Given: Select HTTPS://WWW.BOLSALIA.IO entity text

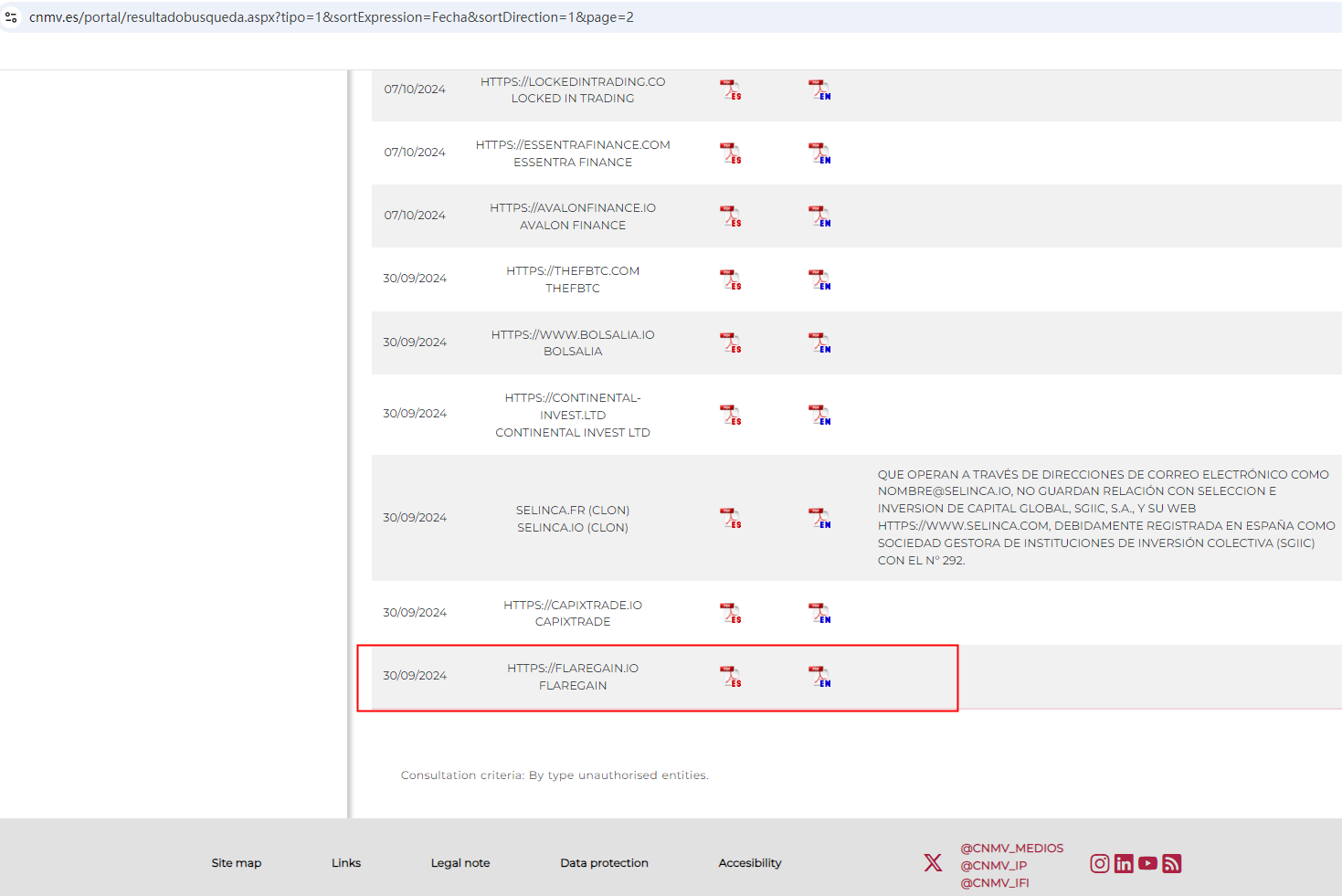Looking at the screenshot, I should [573, 334].
